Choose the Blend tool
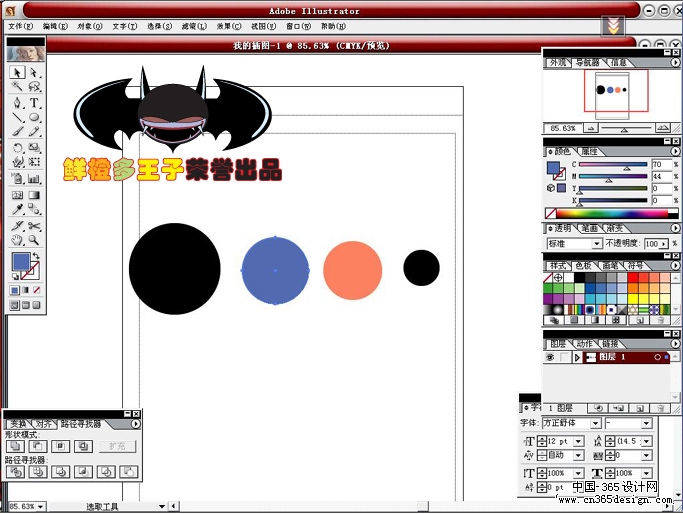This screenshot has height=514, width=683. point(34,209)
